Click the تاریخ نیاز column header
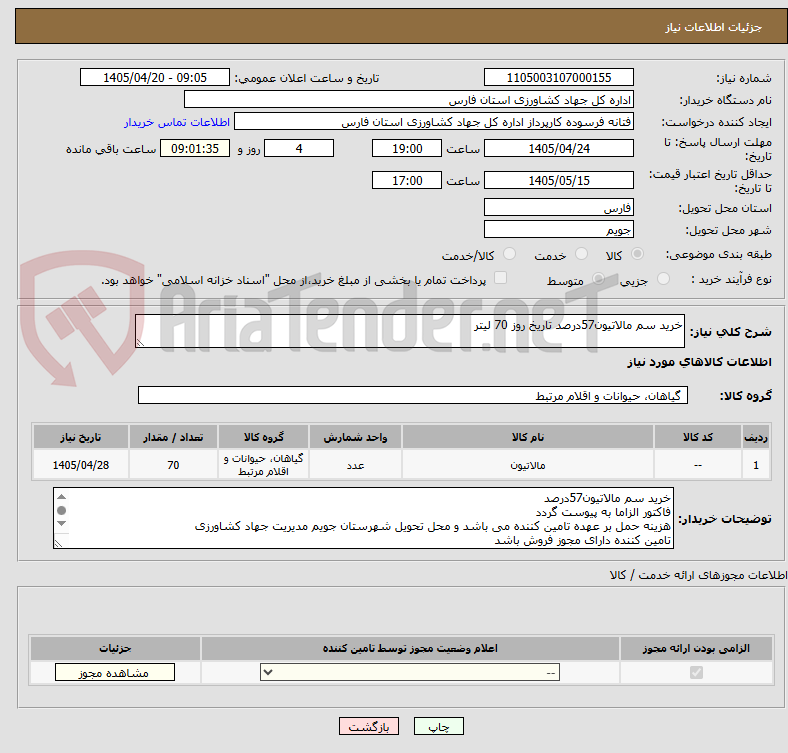 tap(81, 437)
